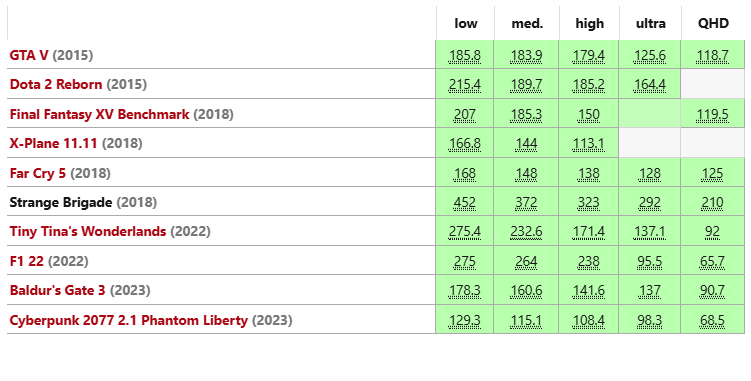Click Dota 2 Reborn ultra value 164.4
The image size is (751, 381).
(649, 85)
